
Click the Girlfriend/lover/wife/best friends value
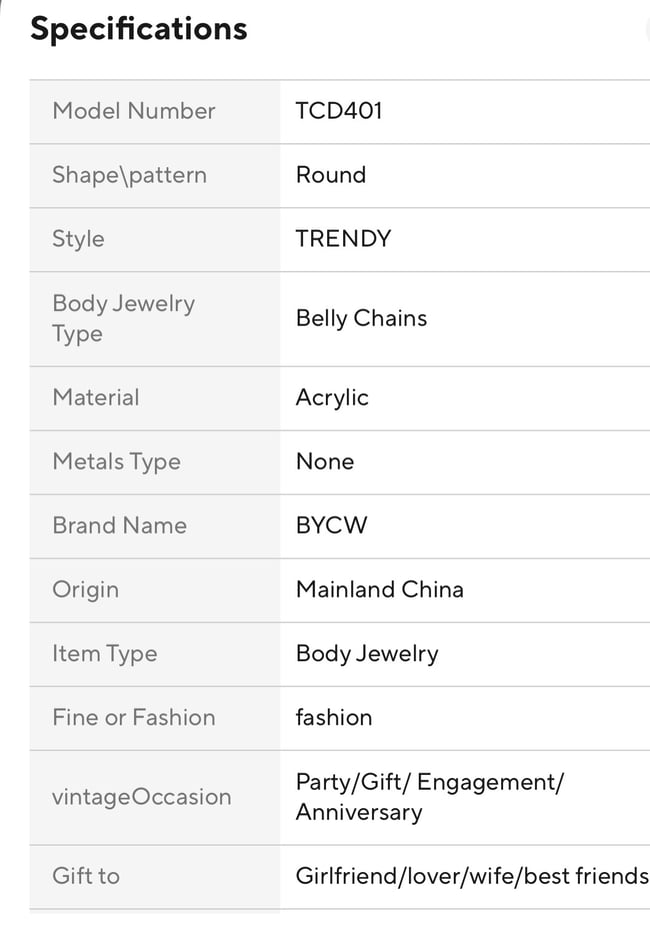[x=472, y=876]
